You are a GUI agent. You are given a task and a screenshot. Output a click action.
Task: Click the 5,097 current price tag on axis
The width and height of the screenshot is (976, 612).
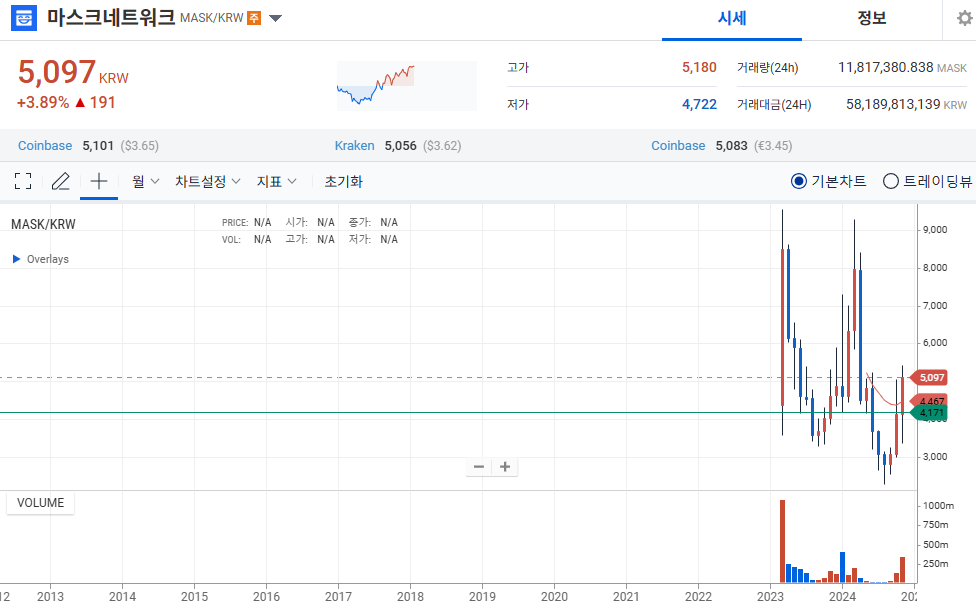click(x=930, y=377)
